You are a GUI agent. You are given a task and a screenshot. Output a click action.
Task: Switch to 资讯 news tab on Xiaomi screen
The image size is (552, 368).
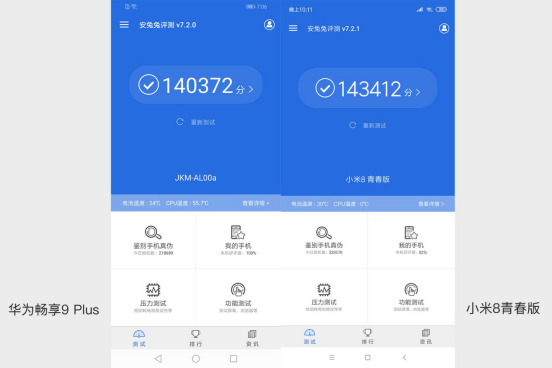(x=426, y=337)
